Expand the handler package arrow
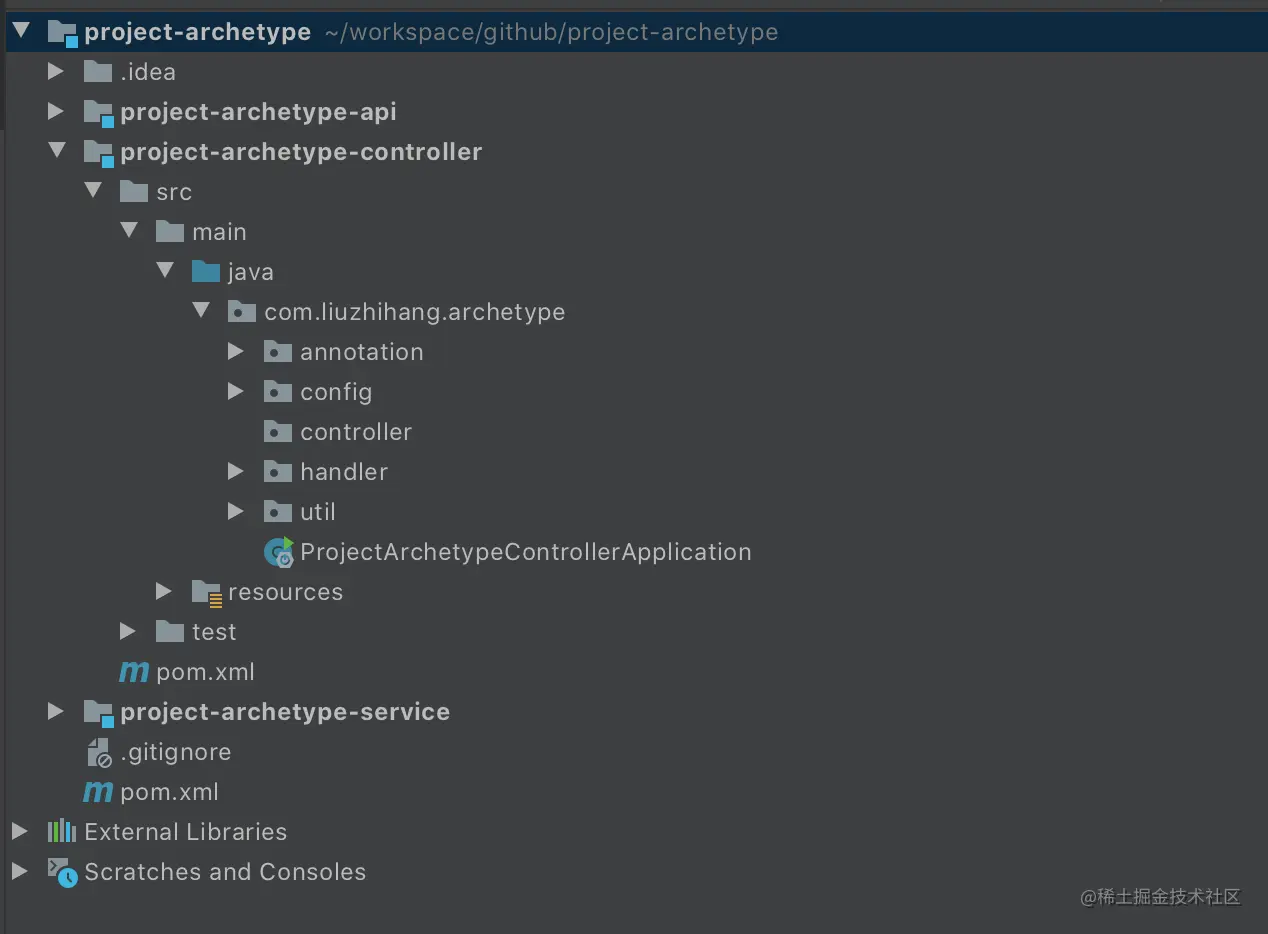Image resolution: width=1268 pixels, height=934 pixels. [x=236, y=472]
